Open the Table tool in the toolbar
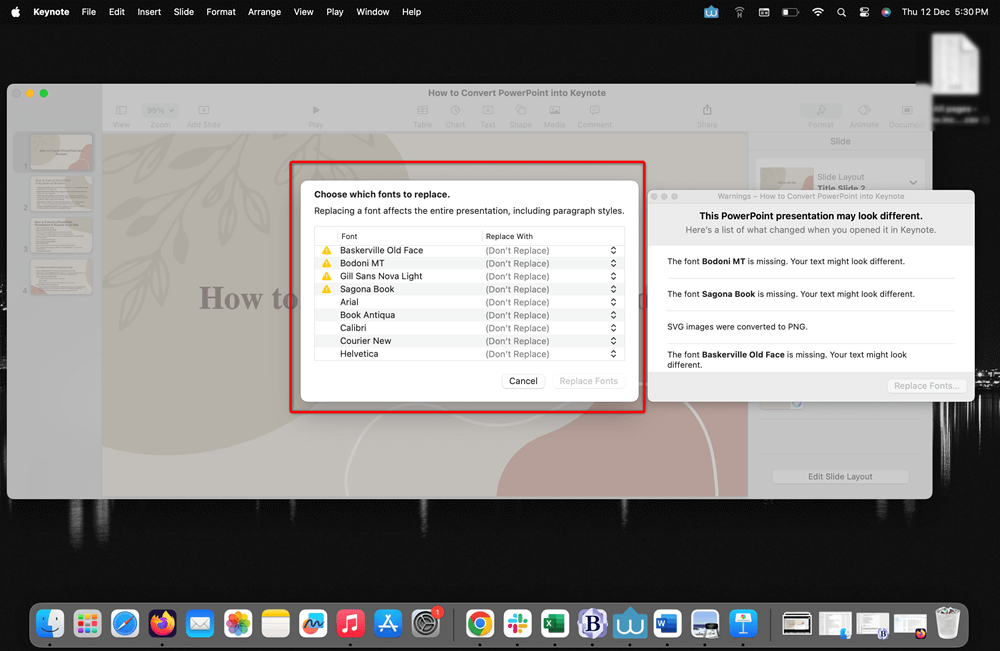This screenshot has height=651, width=1000. 423,111
